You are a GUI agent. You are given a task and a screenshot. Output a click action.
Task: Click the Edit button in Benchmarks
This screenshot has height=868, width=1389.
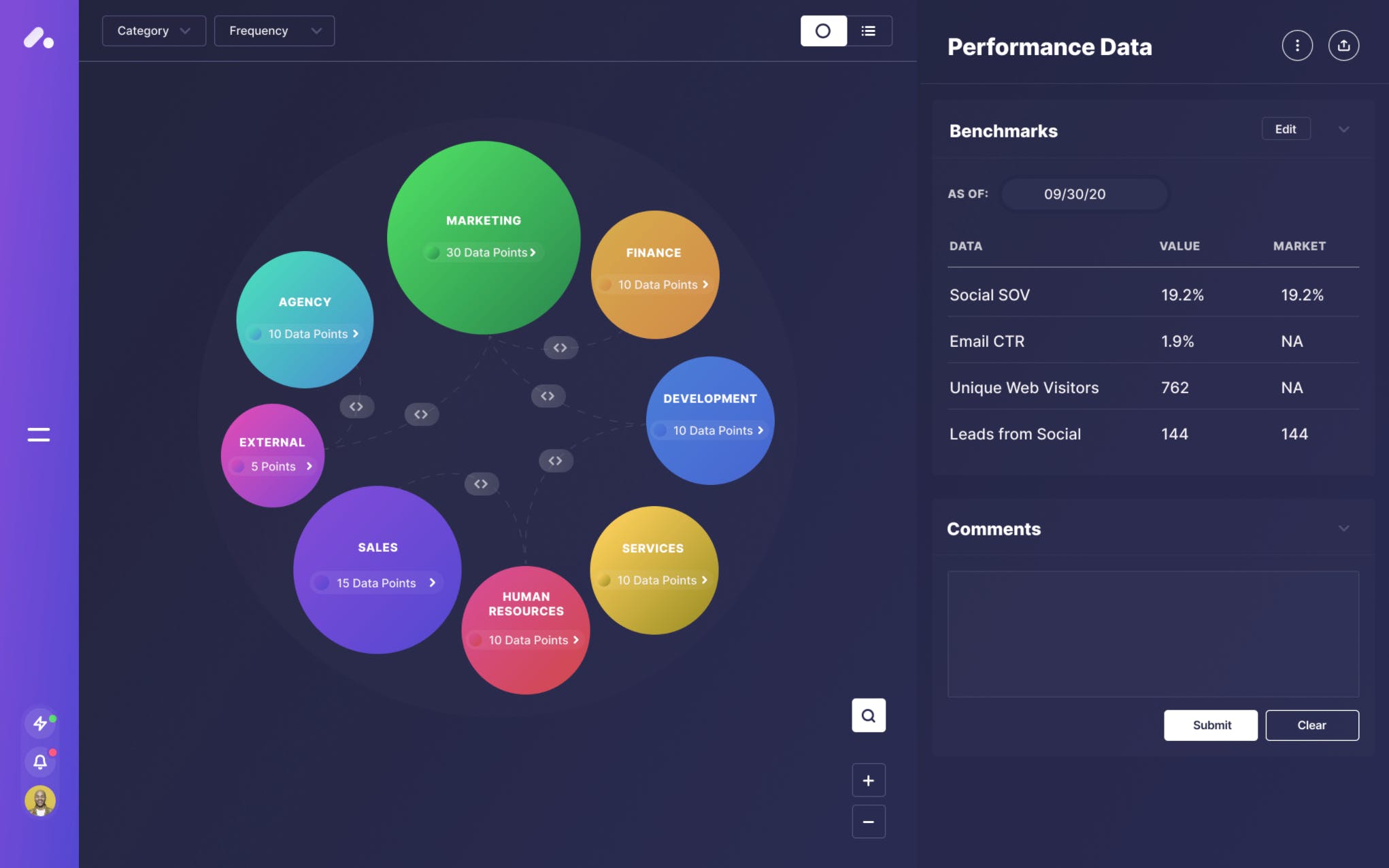(1286, 129)
